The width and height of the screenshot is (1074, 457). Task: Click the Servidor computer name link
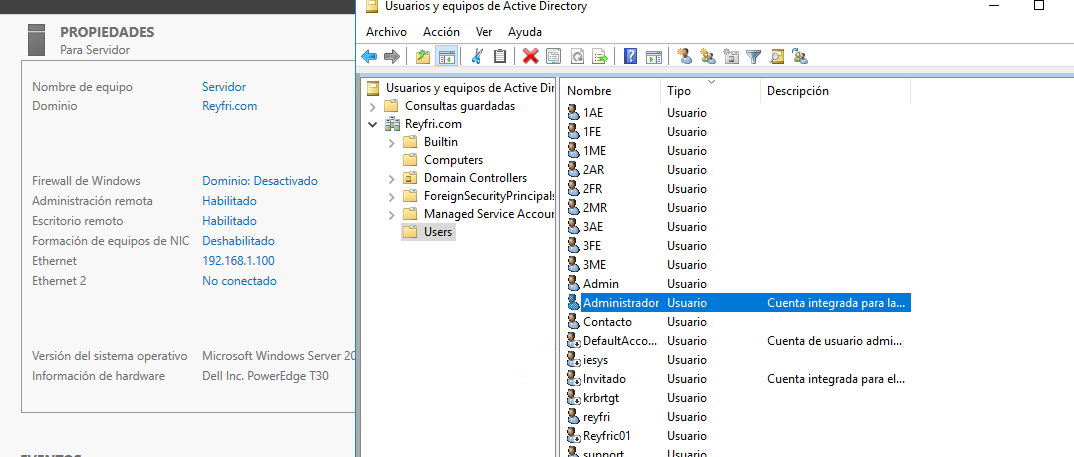tap(223, 87)
